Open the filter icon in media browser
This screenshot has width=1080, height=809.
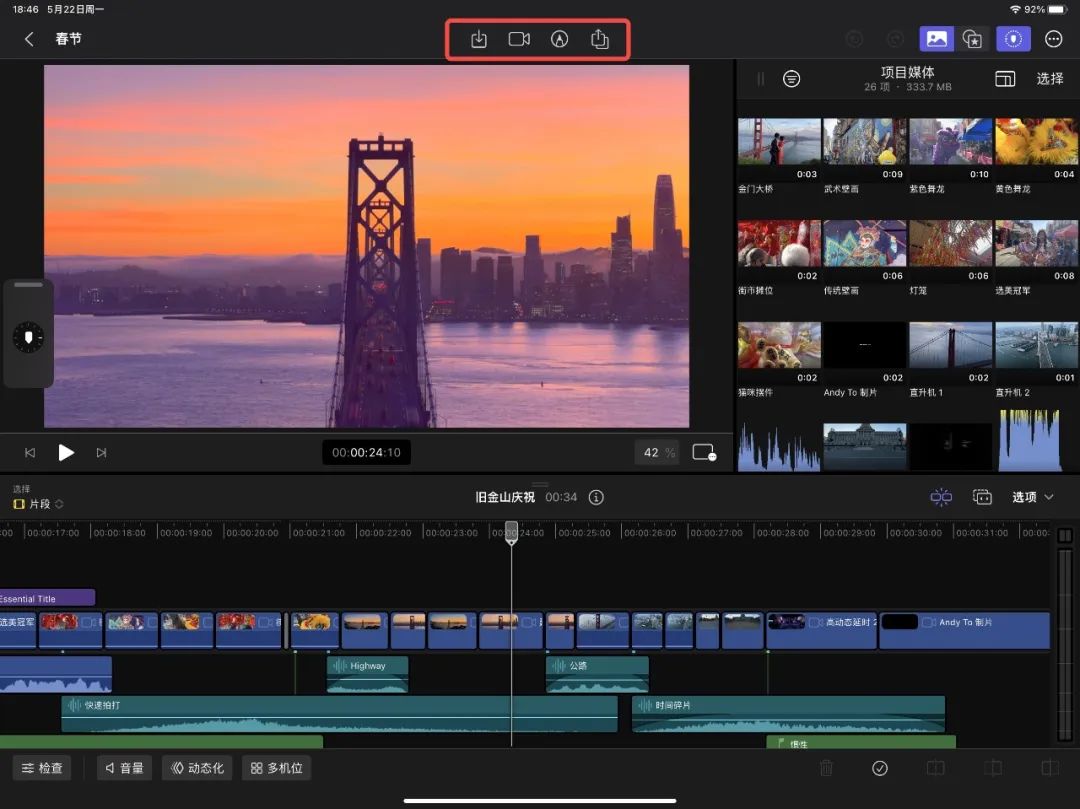click(x=791, y=79)
